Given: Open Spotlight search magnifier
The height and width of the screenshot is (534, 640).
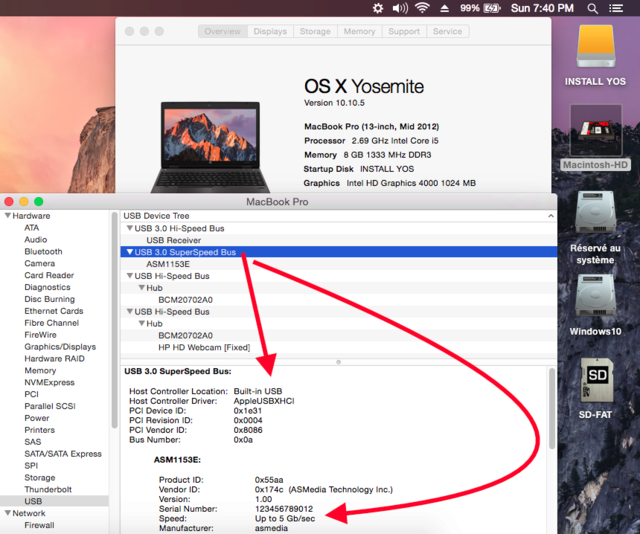Looking at the screenshot, I should tap(593, 9).
